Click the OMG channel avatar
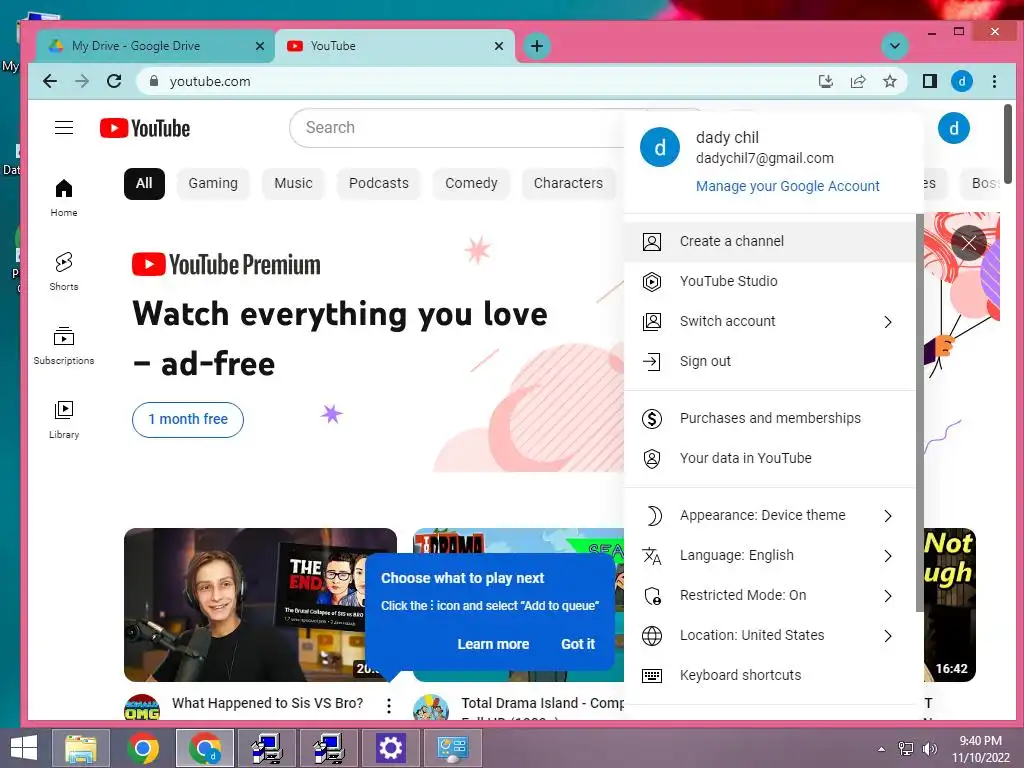Viewport: 1024px width, 768px height. (x=142, y=708)
